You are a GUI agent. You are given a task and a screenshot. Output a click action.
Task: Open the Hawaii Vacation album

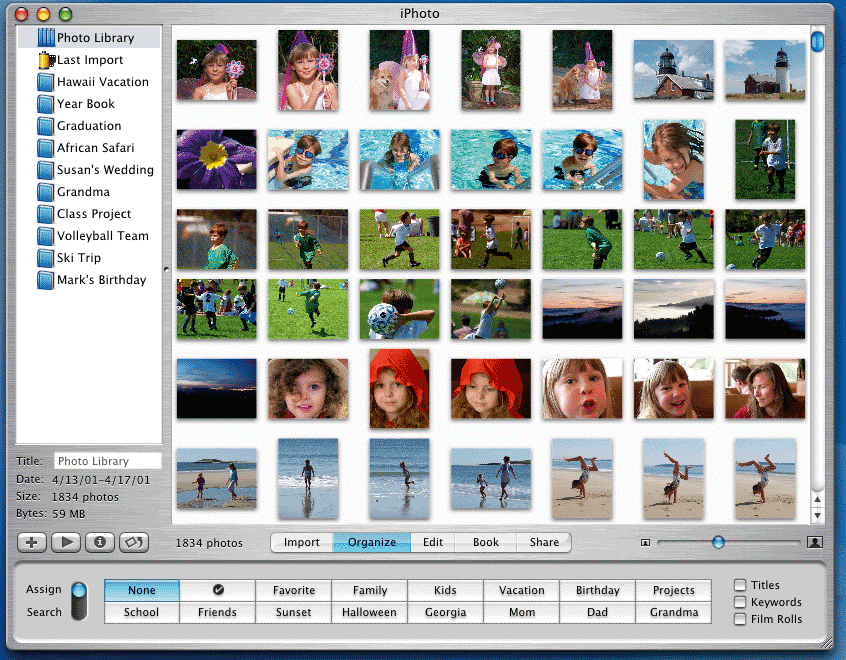(102, 82)
